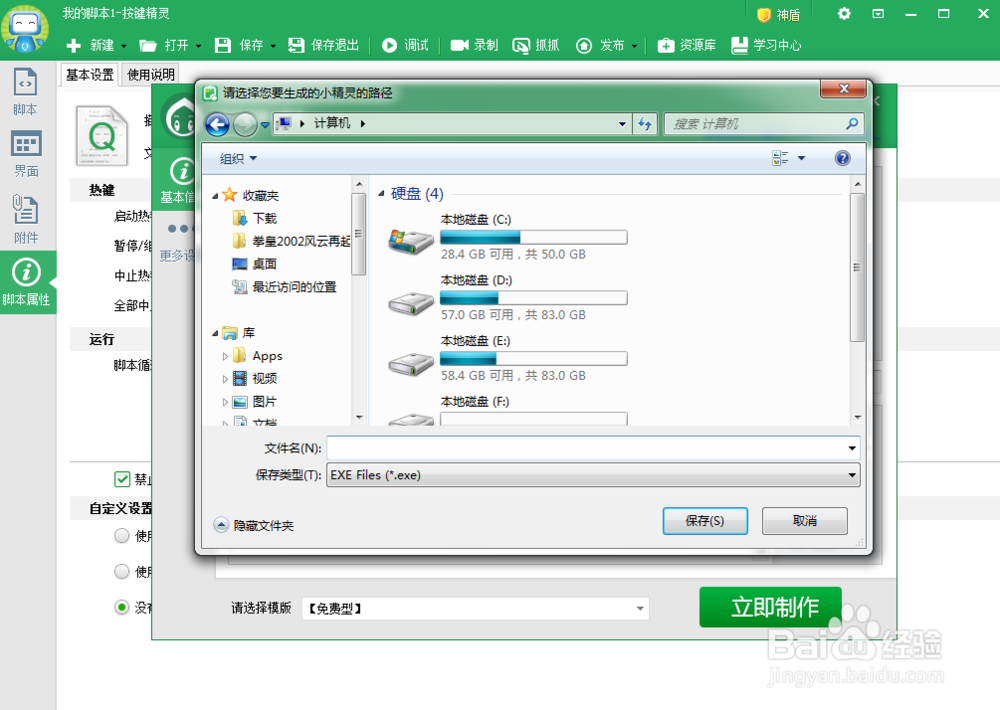Image resolution: width=1000 pixels, height=710 pixels.
Task: Toggle the 禁 checkbox in main window
Action: (122, 479)
